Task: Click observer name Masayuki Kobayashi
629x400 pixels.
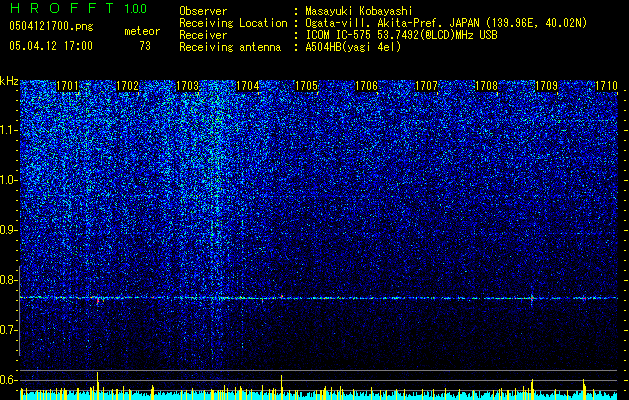Action: point(359,11)
